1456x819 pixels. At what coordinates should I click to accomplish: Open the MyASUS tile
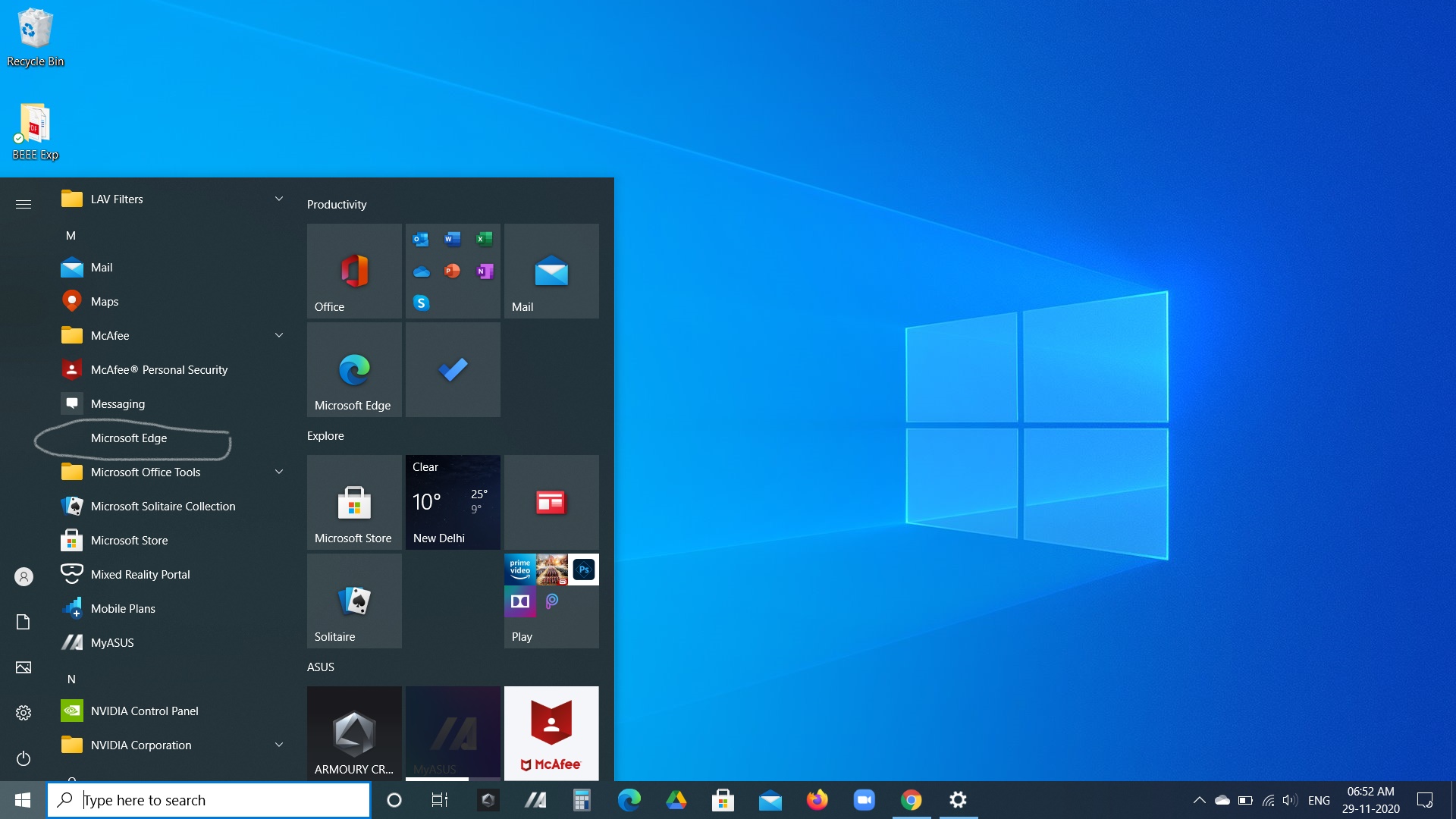(453, 733)
